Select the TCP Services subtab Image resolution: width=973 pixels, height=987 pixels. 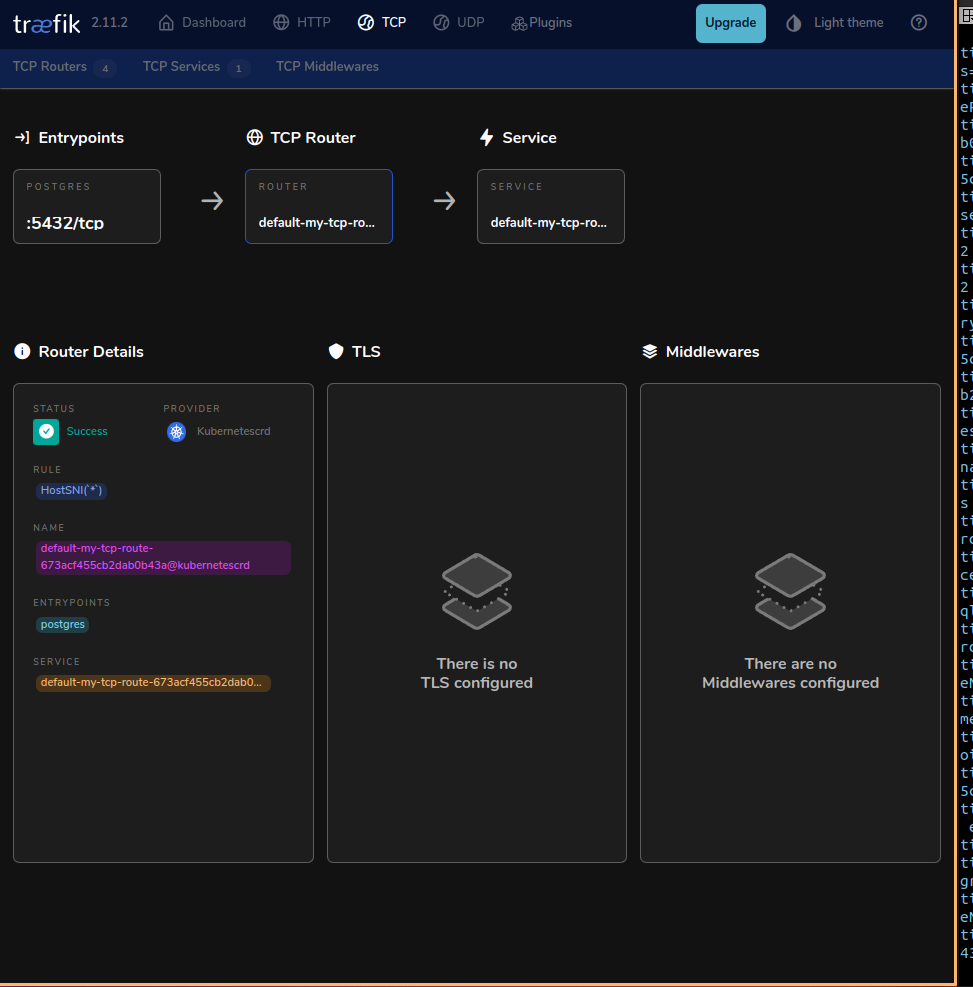[x=181, y=66]
